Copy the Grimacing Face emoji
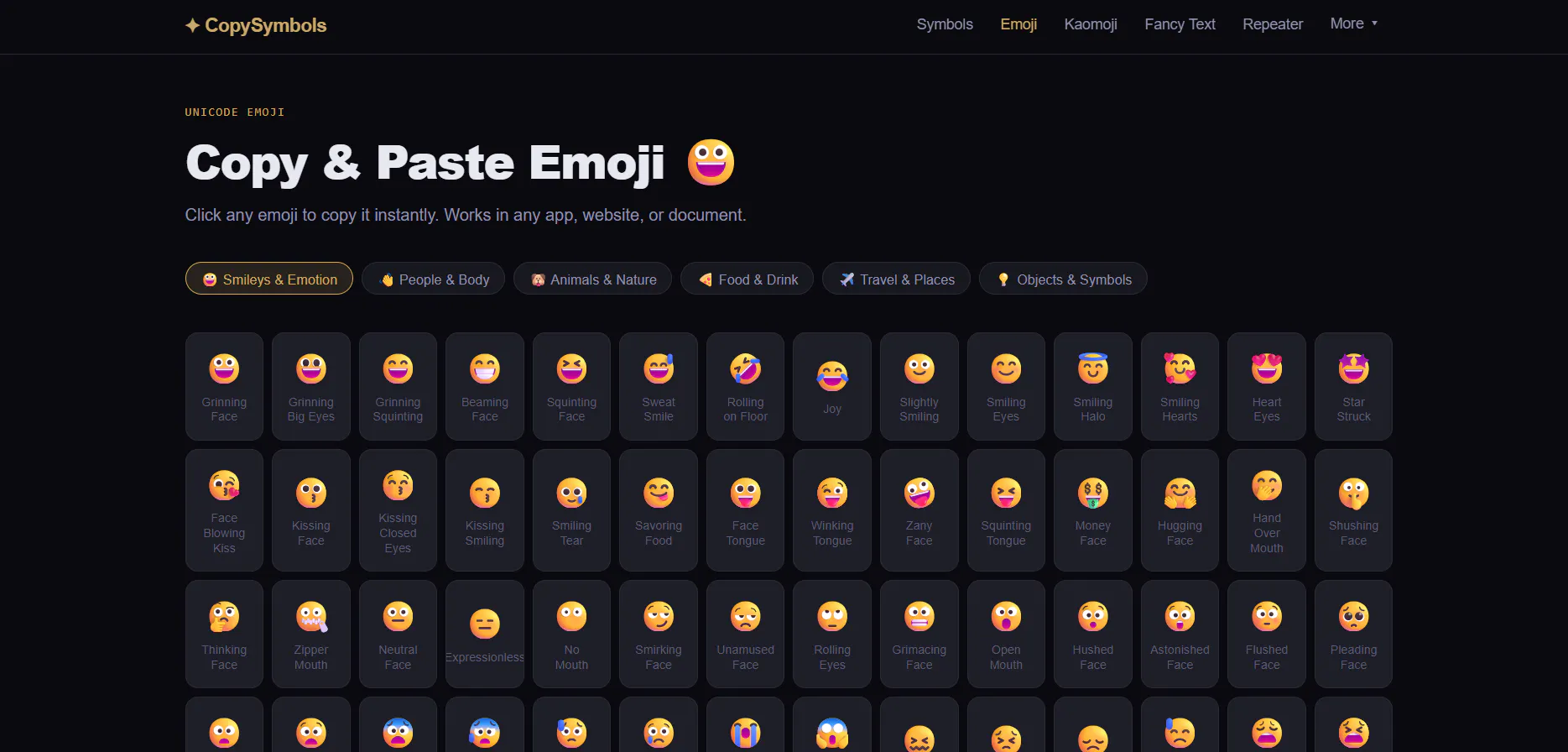The height and width of the screenshot is (752, 1568). point(919,634)
